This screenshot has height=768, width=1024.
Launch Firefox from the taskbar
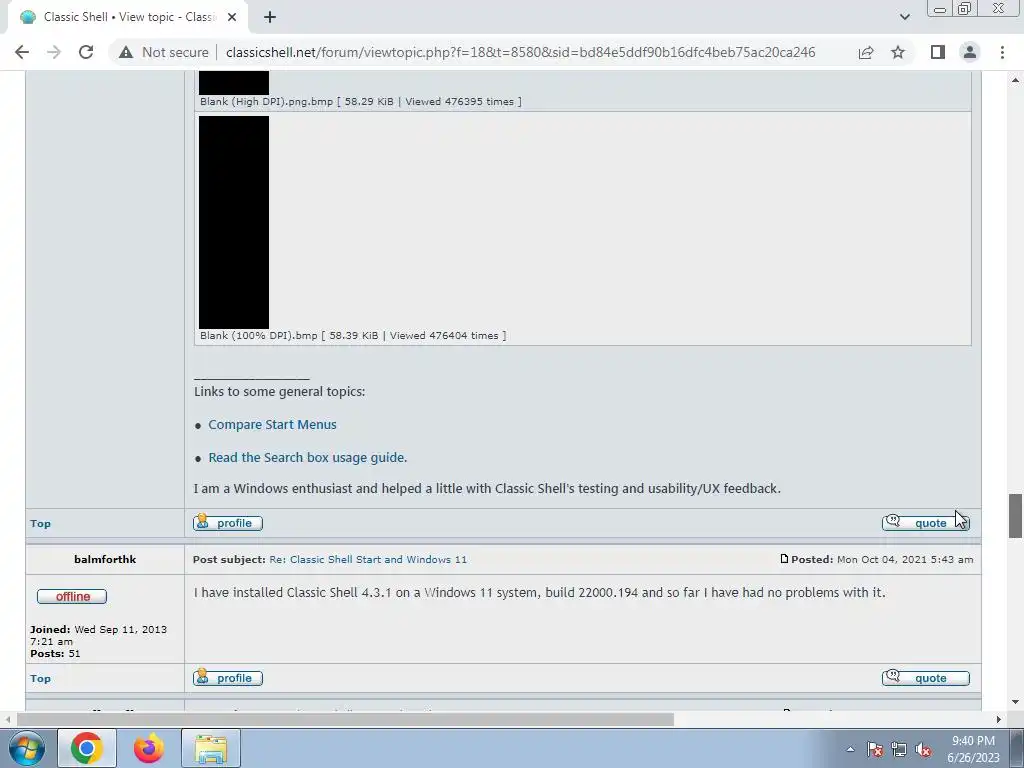click(x=149, y=748)
